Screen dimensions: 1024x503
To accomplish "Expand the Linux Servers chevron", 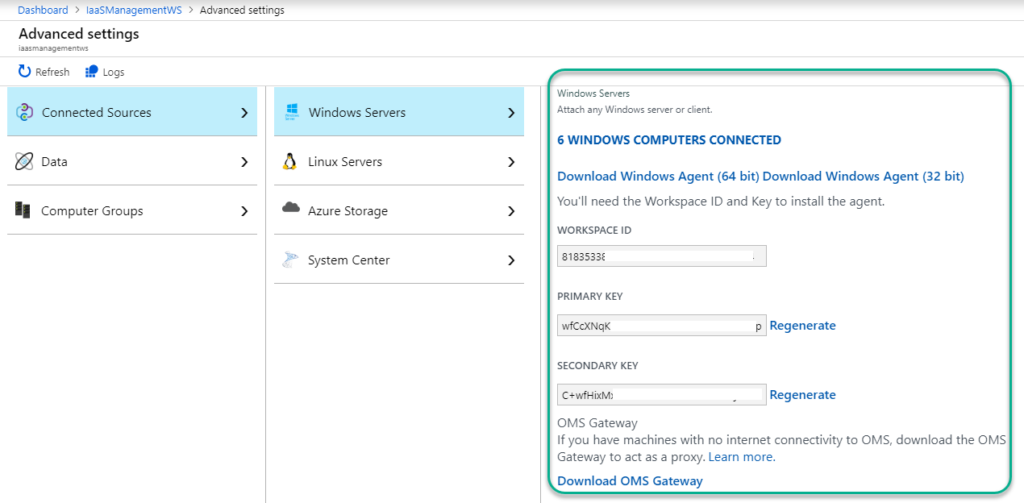I will click(511, 162).
